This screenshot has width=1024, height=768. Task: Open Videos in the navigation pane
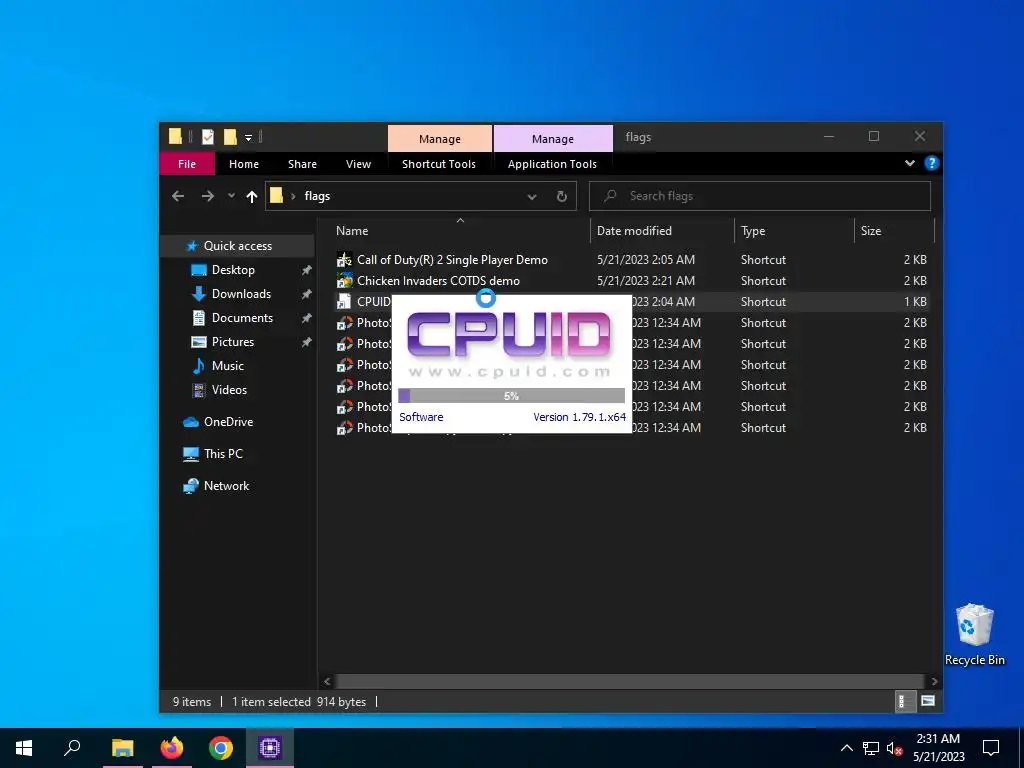229,390
